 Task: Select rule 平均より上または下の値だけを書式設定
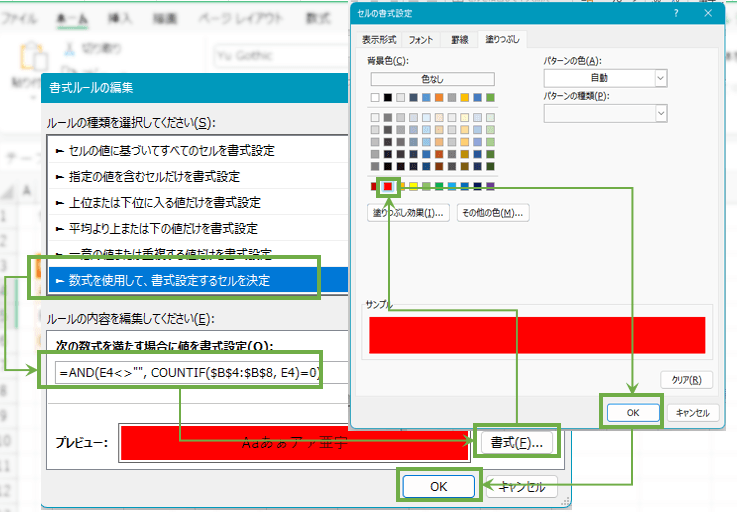click(x=198, y=228)
